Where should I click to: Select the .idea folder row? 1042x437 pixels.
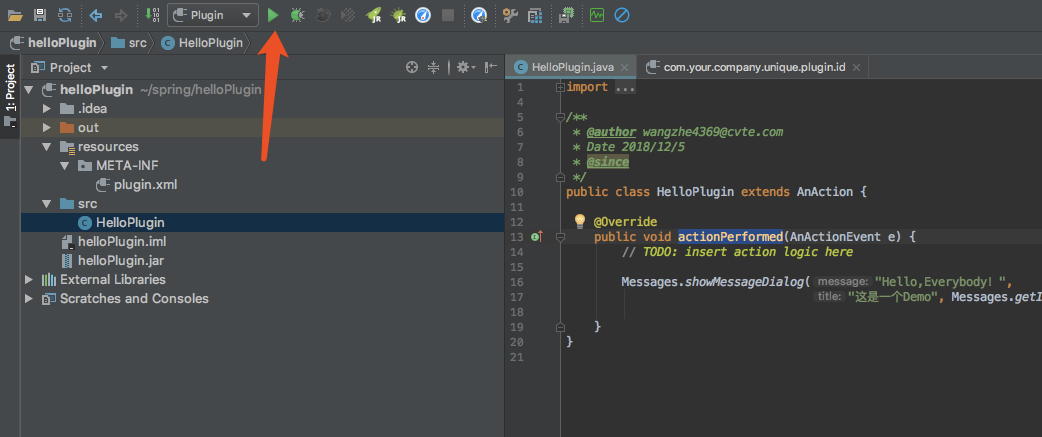[262, 109]
